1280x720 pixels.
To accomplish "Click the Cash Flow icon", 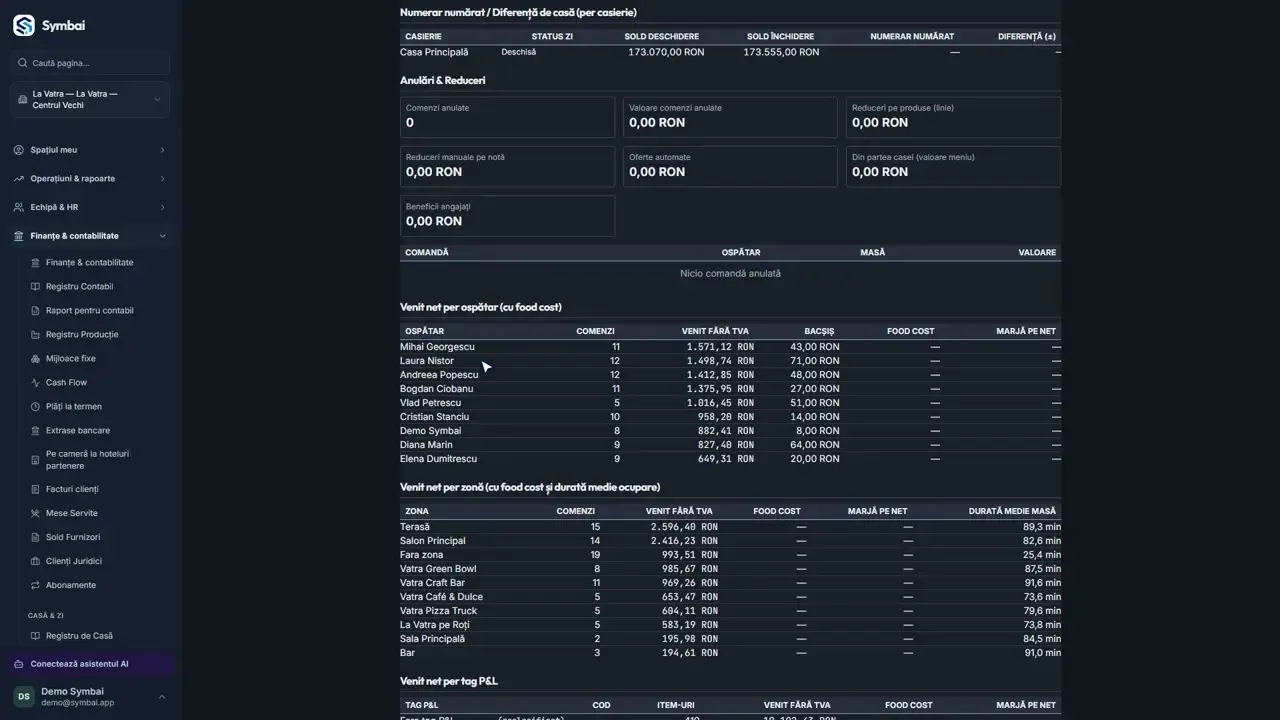I will [35, 383].
